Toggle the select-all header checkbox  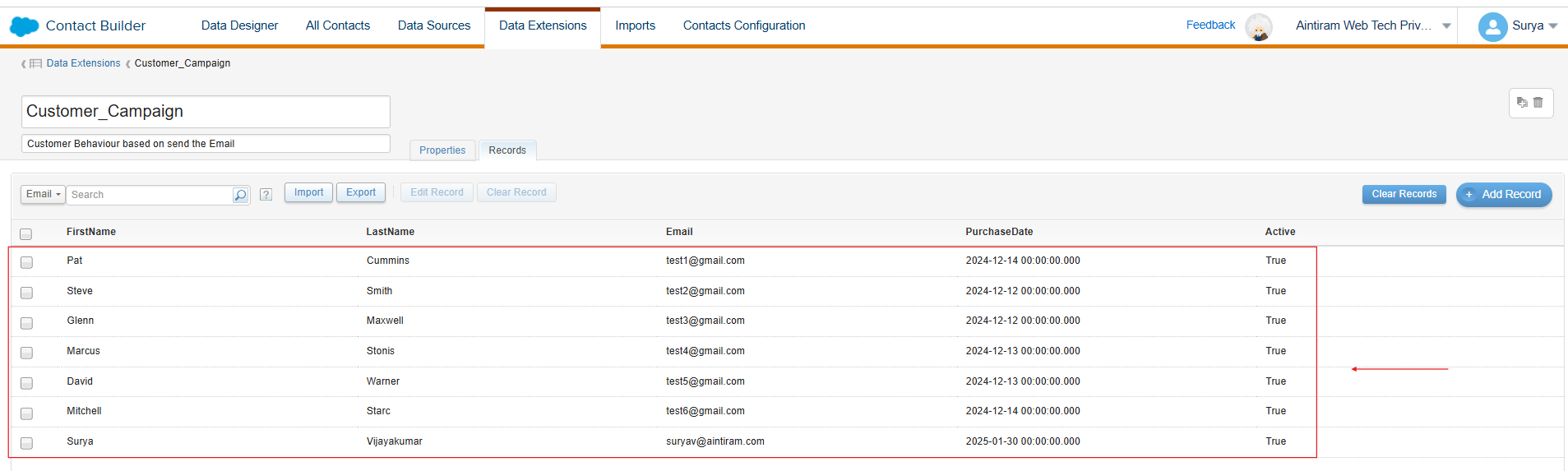pos(25,233)
